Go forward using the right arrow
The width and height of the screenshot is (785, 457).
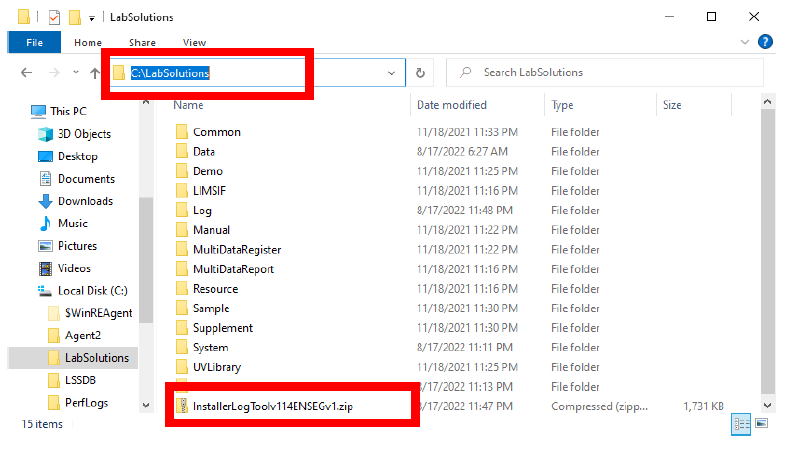coord(54,73)
